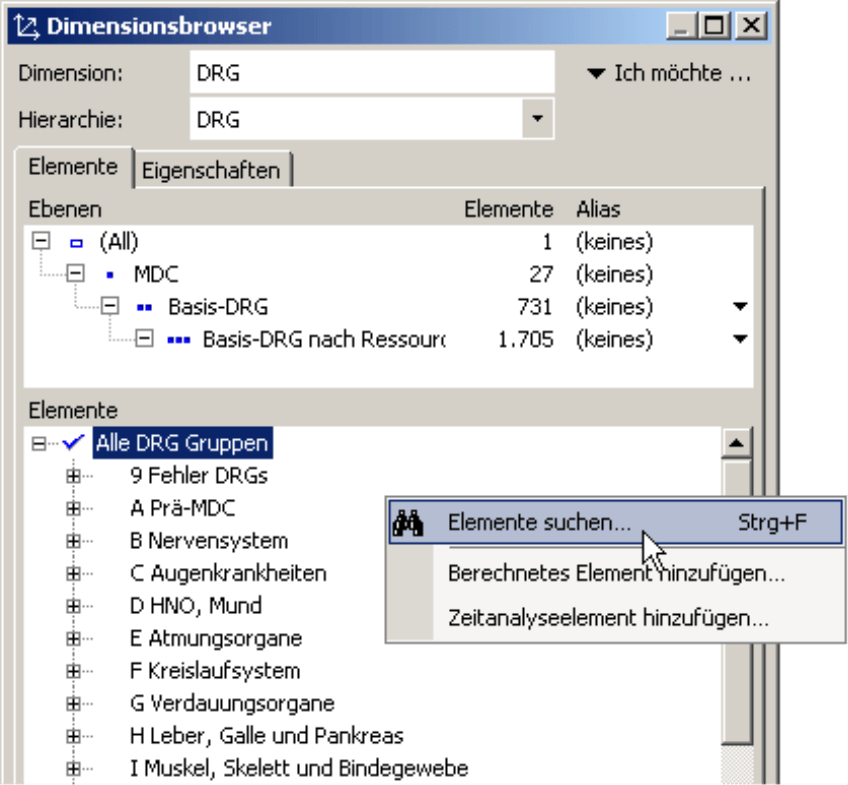The image size is (848, 785).
Task: Expand the 9 Fehler DRGs node
Action: (72, 476)
